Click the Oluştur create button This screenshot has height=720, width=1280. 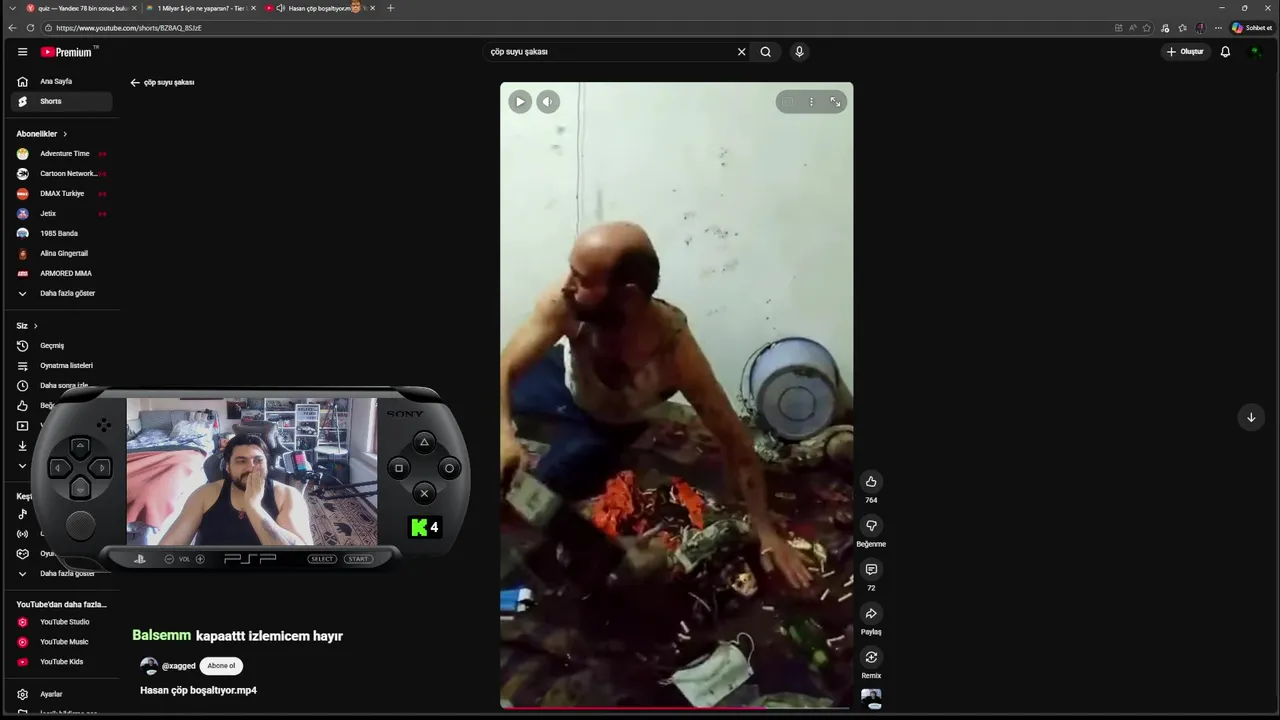(x=1185, y=52)
